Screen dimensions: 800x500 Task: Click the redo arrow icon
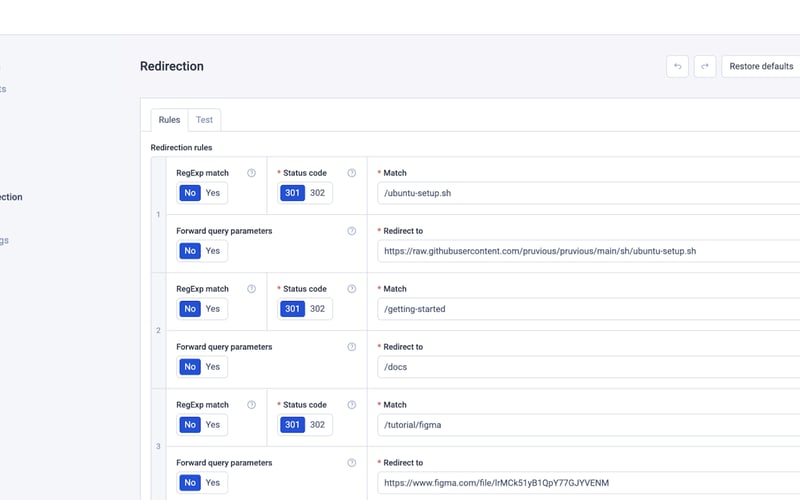tap(705, 66)
